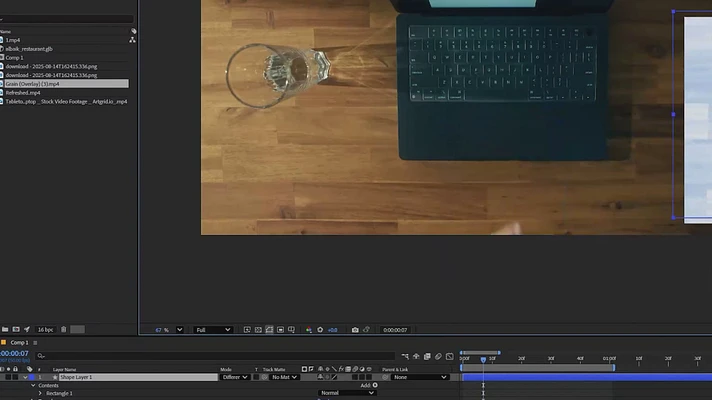Reset exposure icon in viewer
This screenshot has height=400, width=712.
coord(320,330)
